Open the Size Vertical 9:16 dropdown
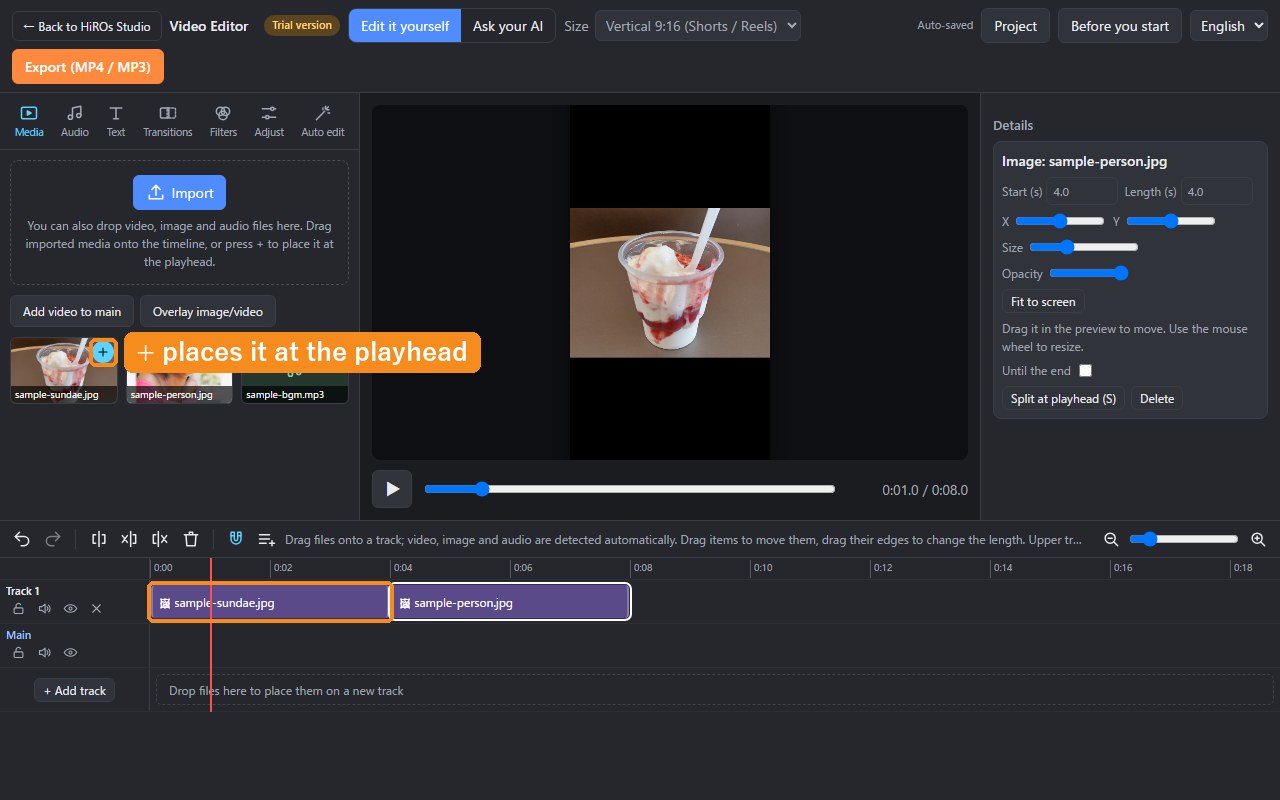This screenshot has width=1280, height=800. click(x=697, y=26)
